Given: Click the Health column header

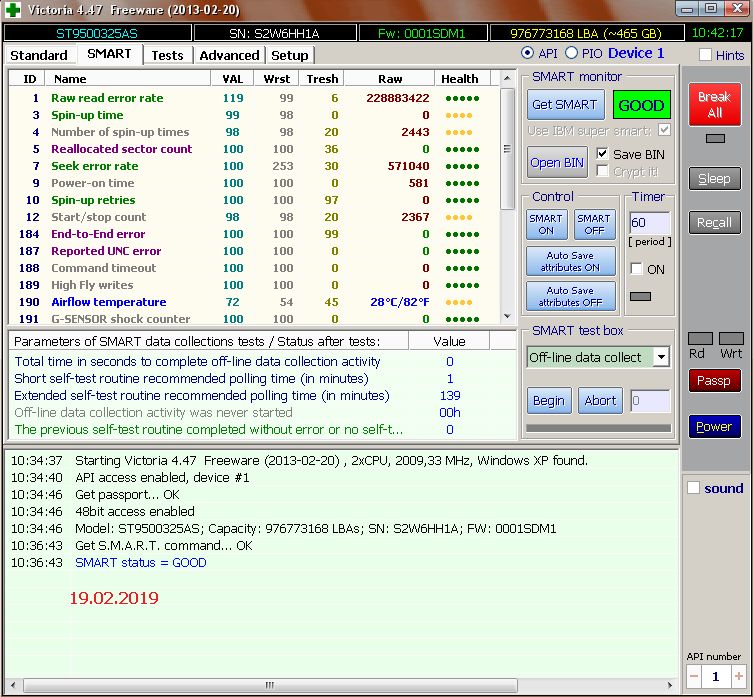Looking at the screenshot, I should pyautogui.click(x=460, y=79).
